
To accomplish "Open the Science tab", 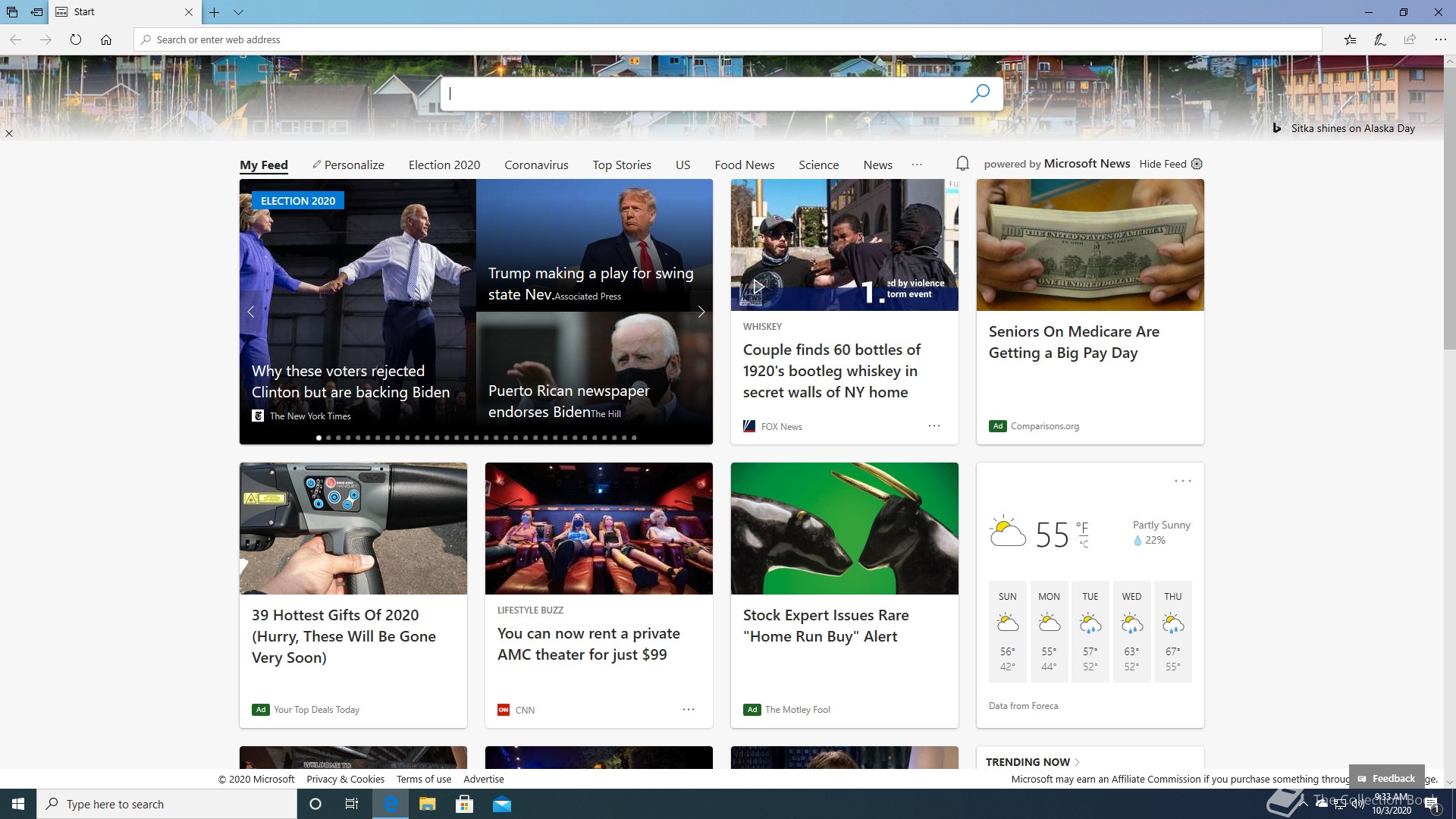I will coord(819,165).
